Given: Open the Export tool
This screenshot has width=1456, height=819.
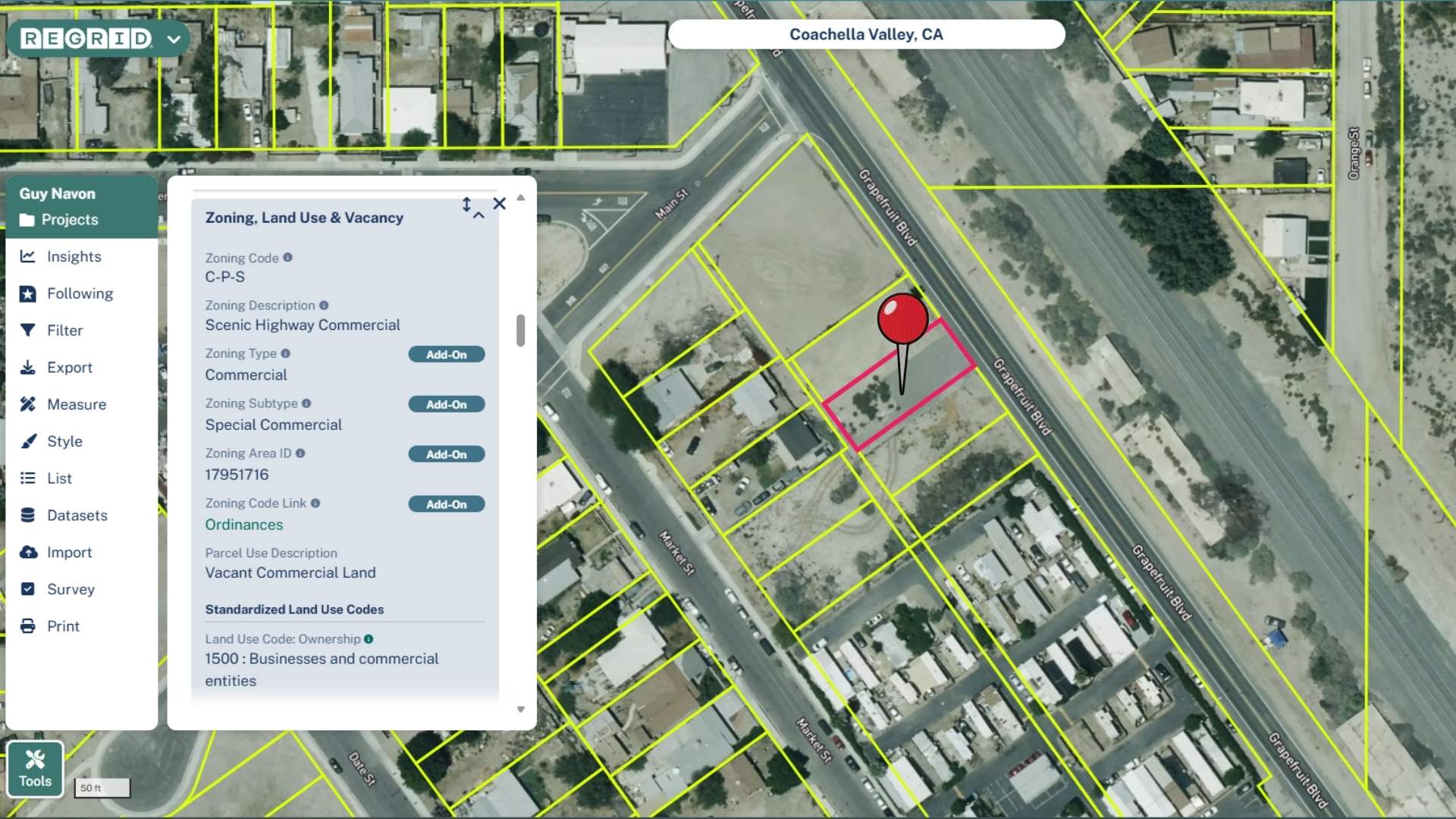Looking at the screenshot, I should point(69,367).
